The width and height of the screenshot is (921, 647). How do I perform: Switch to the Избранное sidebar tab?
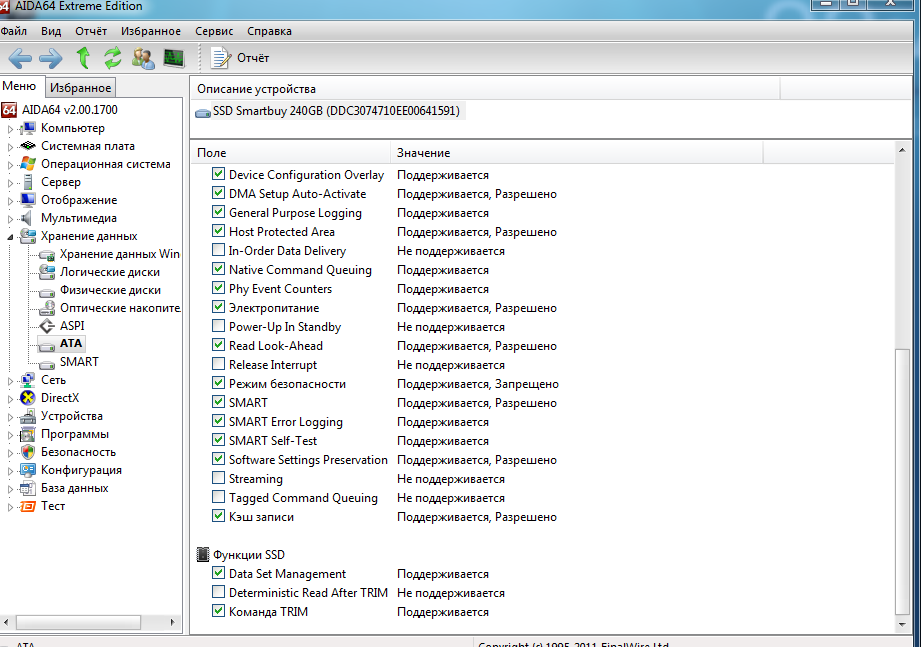[80, 87]
